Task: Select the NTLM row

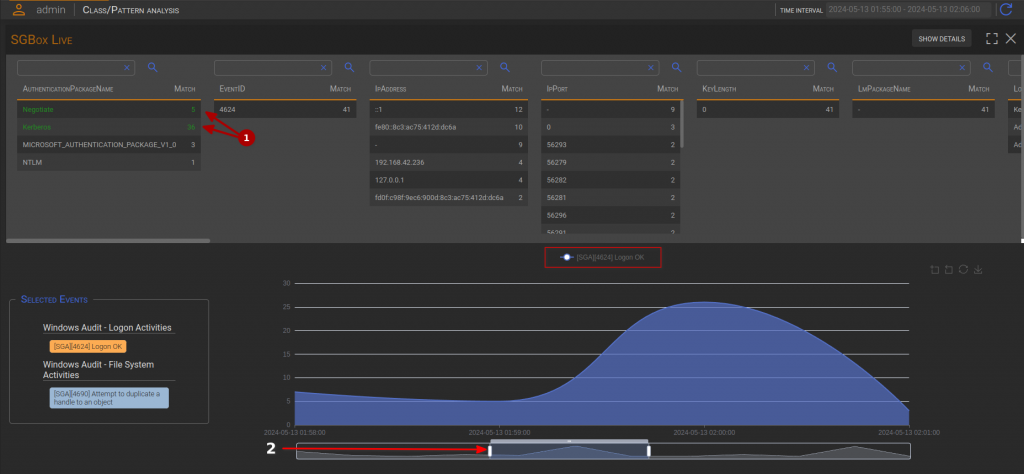Action: (108, 162)
